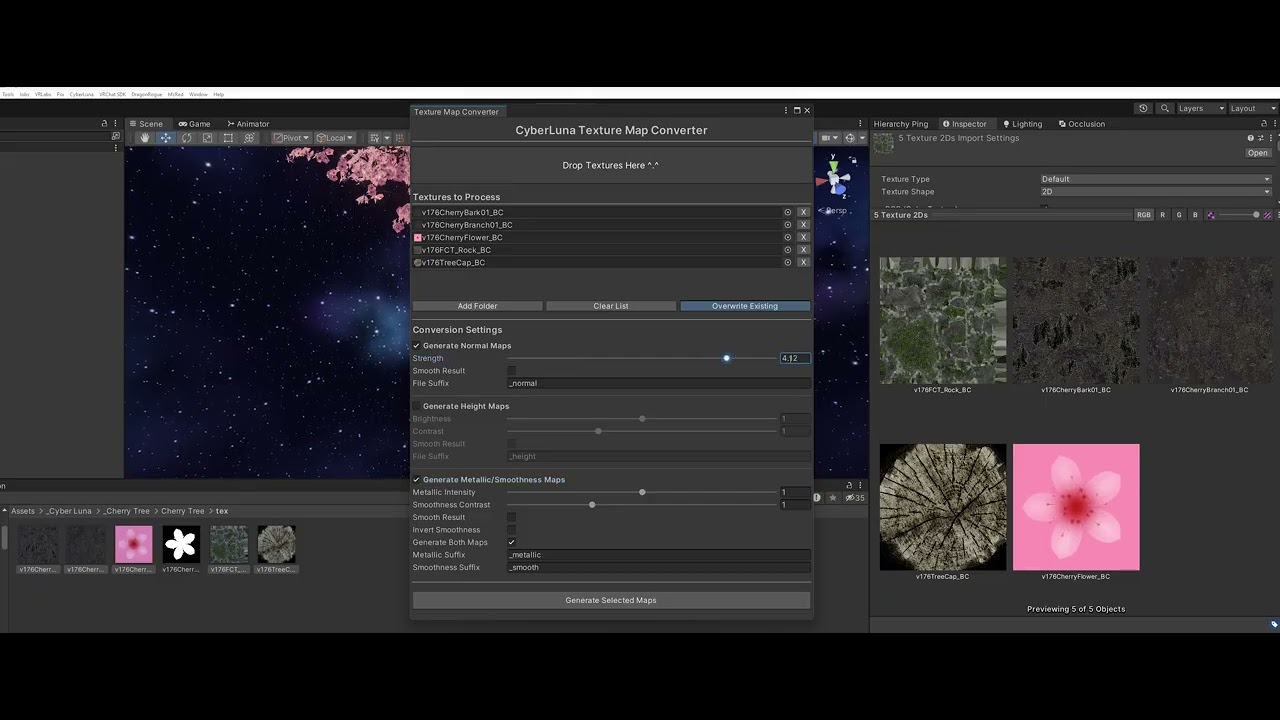This screenshot has height=720, width=1280.
Task: Click Generate Selected Maps button
Action: tap(611, 600)
